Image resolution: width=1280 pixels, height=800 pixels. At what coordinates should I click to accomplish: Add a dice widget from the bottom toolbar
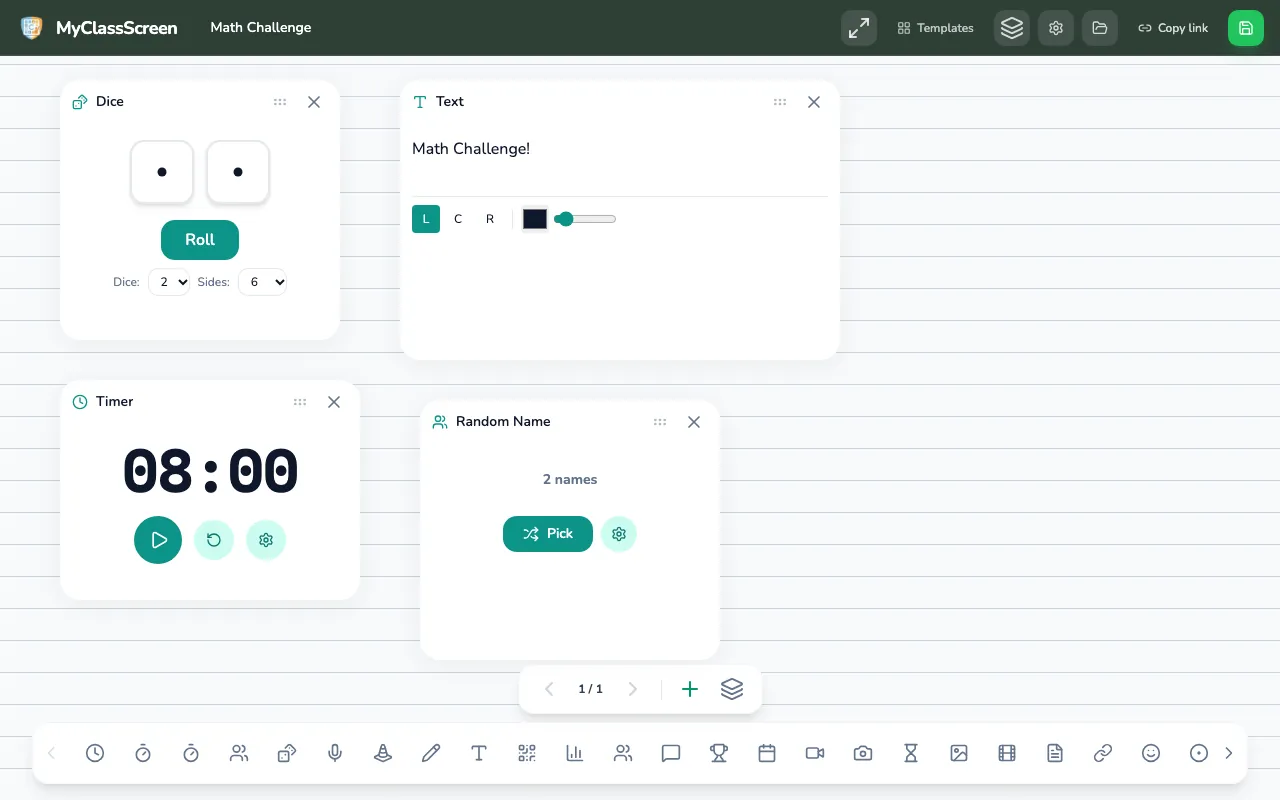287,753
